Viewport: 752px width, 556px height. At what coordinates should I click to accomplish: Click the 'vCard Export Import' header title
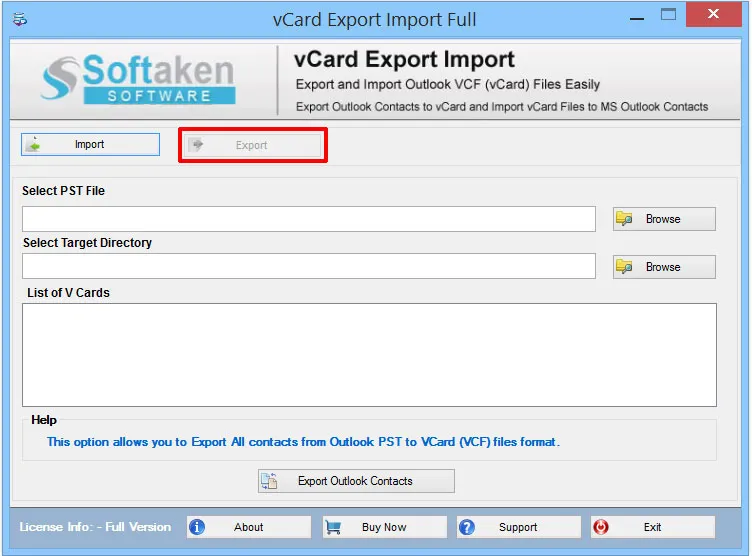tap(404, 59)
